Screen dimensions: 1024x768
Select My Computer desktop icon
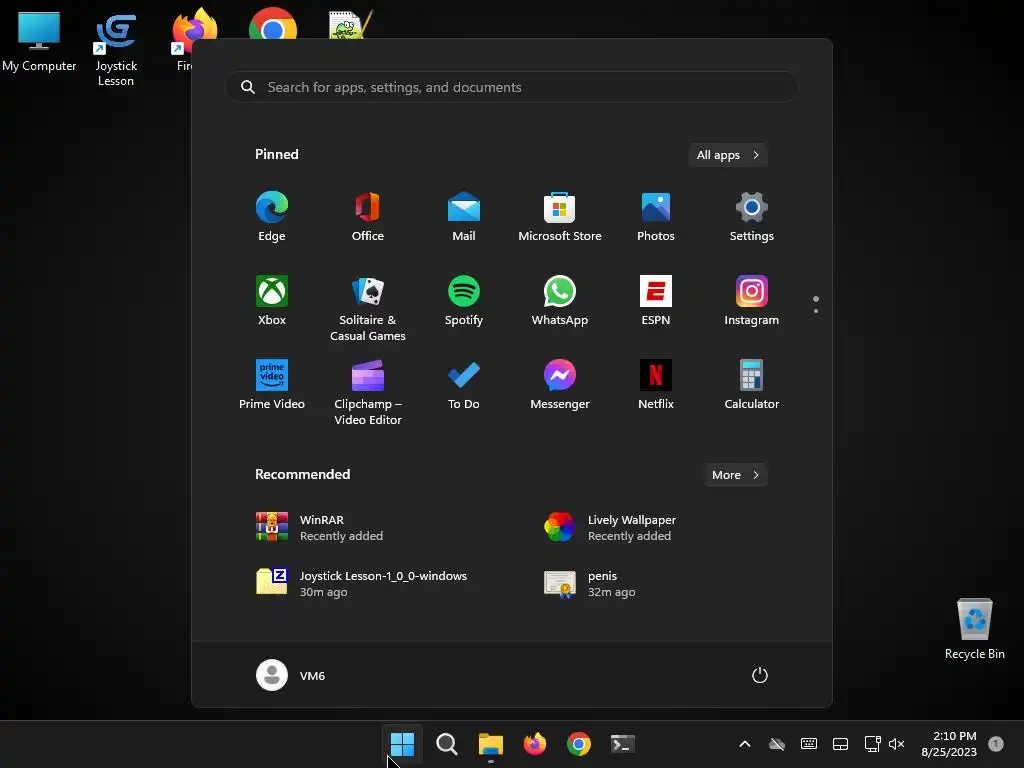pyautogui.click(x=39, y=40)
